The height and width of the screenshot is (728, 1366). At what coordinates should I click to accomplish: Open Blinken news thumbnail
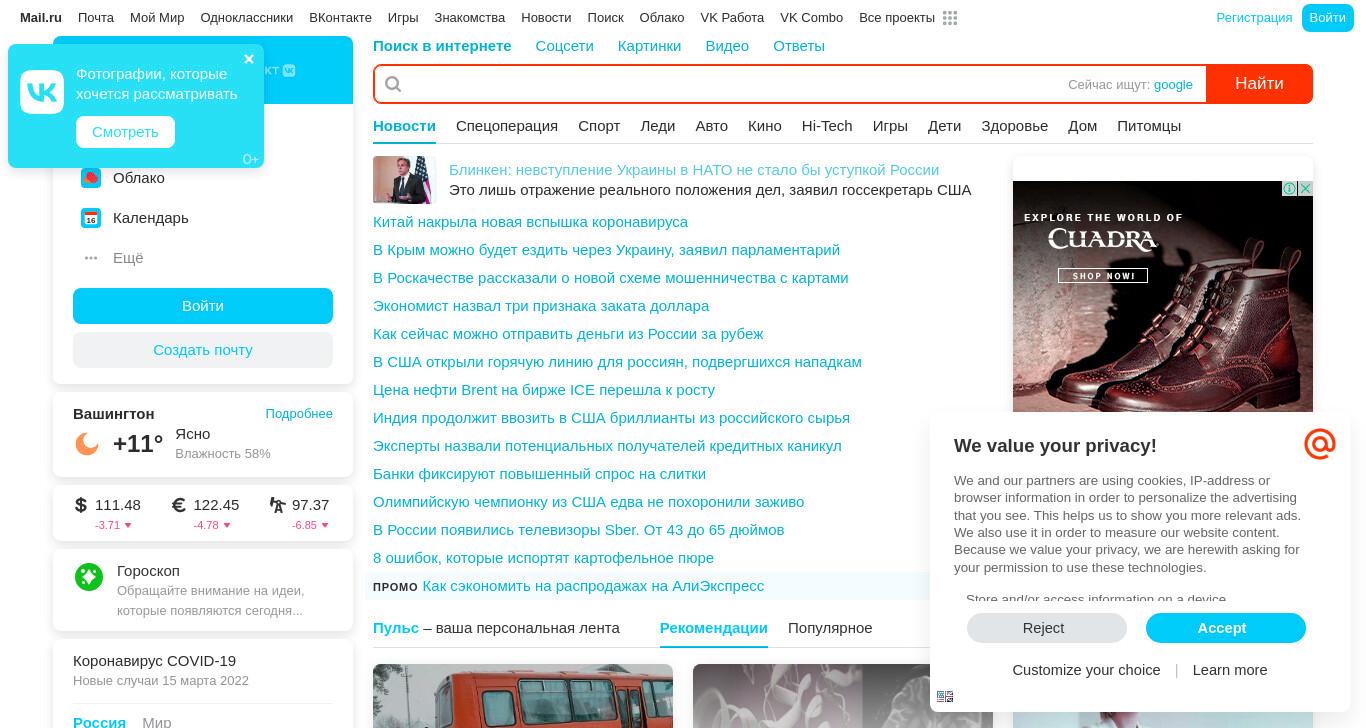click(404, 180)
